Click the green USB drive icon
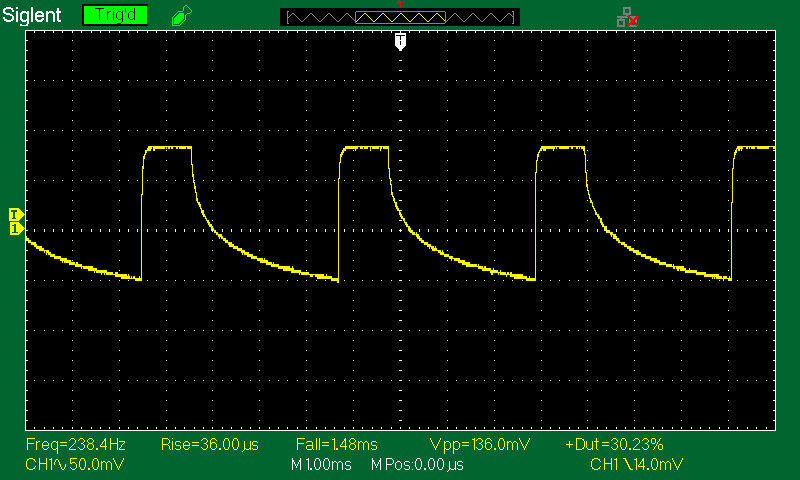800x480 pixels. pos(180,16)
